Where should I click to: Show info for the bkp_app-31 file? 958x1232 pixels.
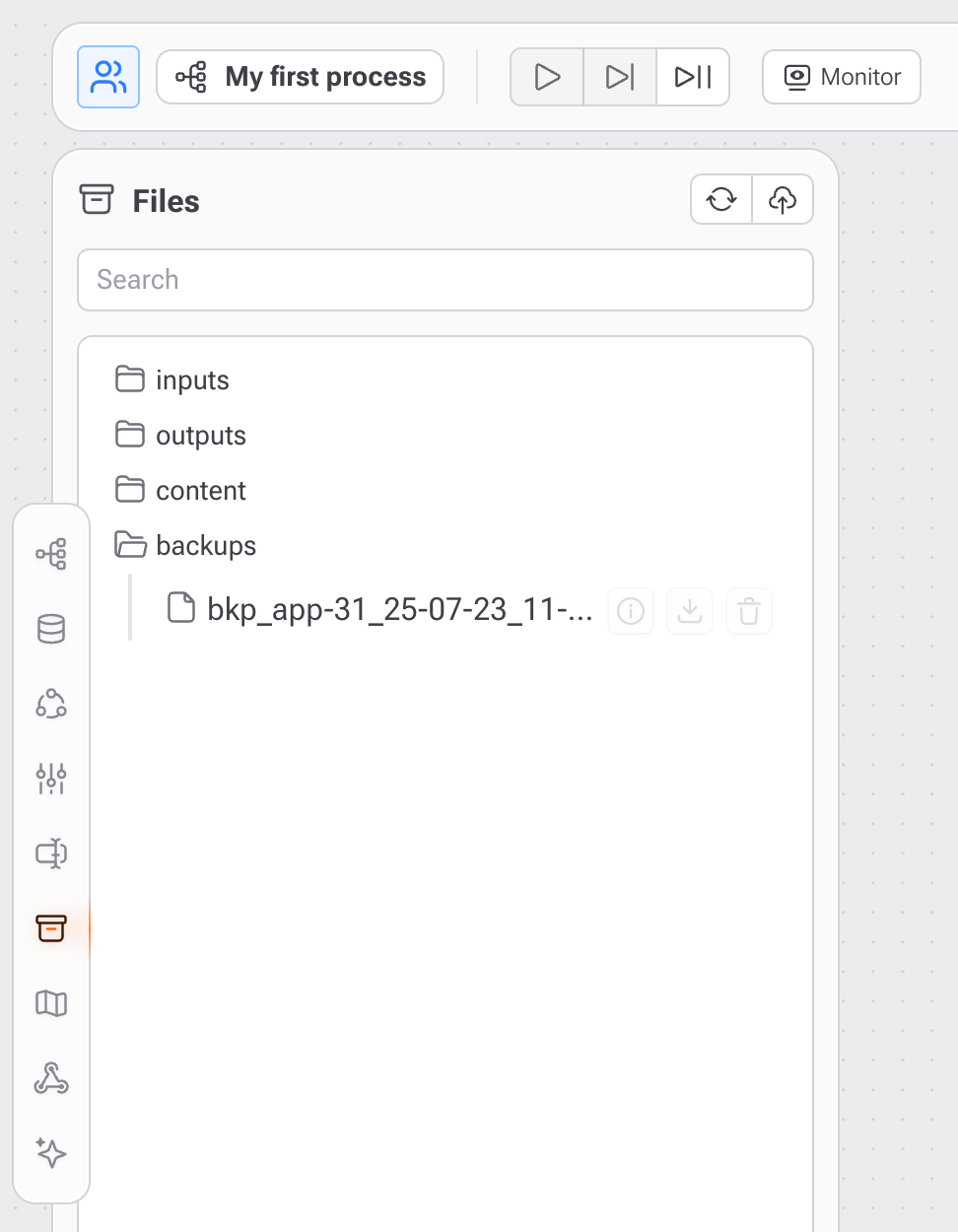click(x=631, y=612)
